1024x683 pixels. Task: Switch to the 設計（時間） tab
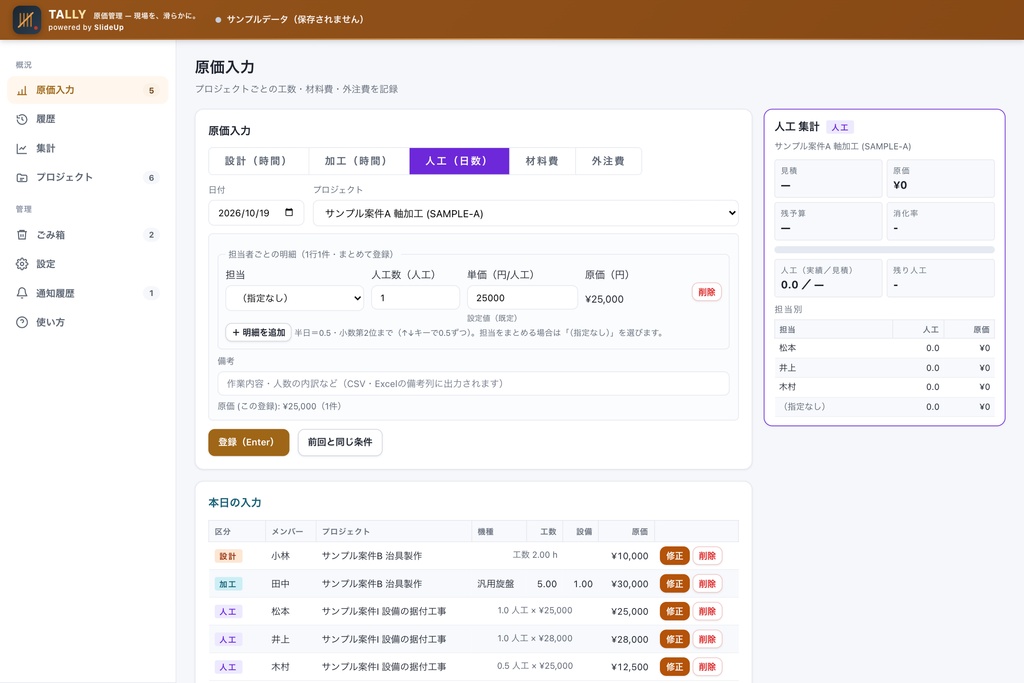pos(259,161)
